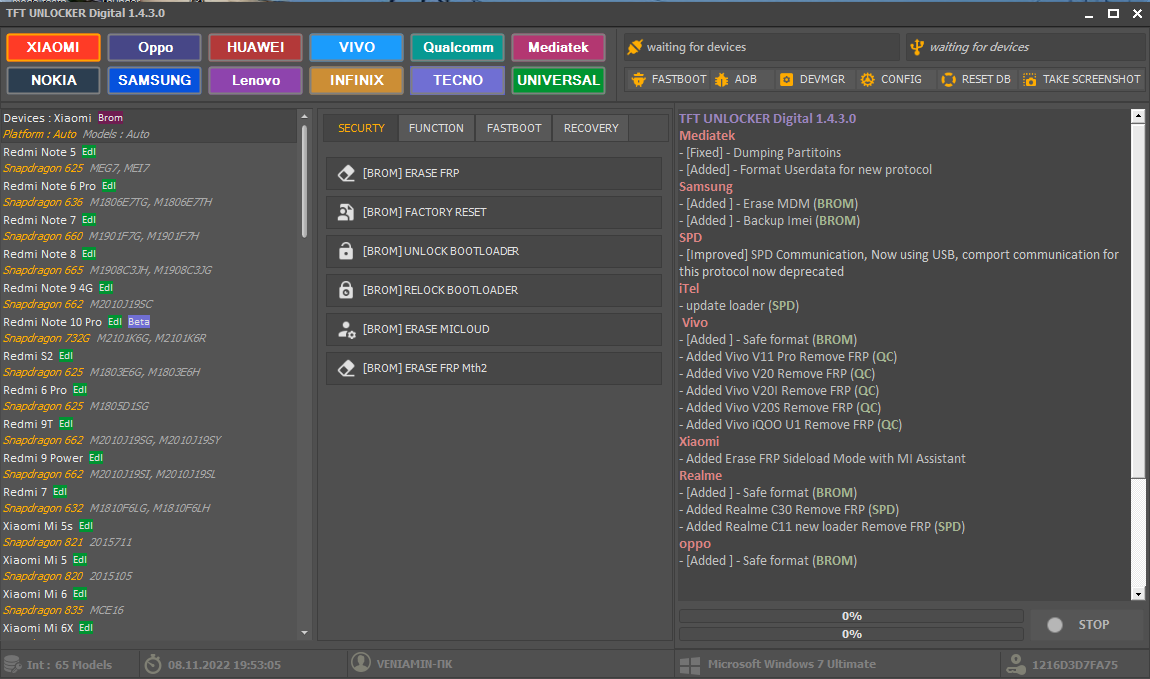The image size is (1150, 679).
Task: Click device list scroll down arrow
Action: [304, 633]
